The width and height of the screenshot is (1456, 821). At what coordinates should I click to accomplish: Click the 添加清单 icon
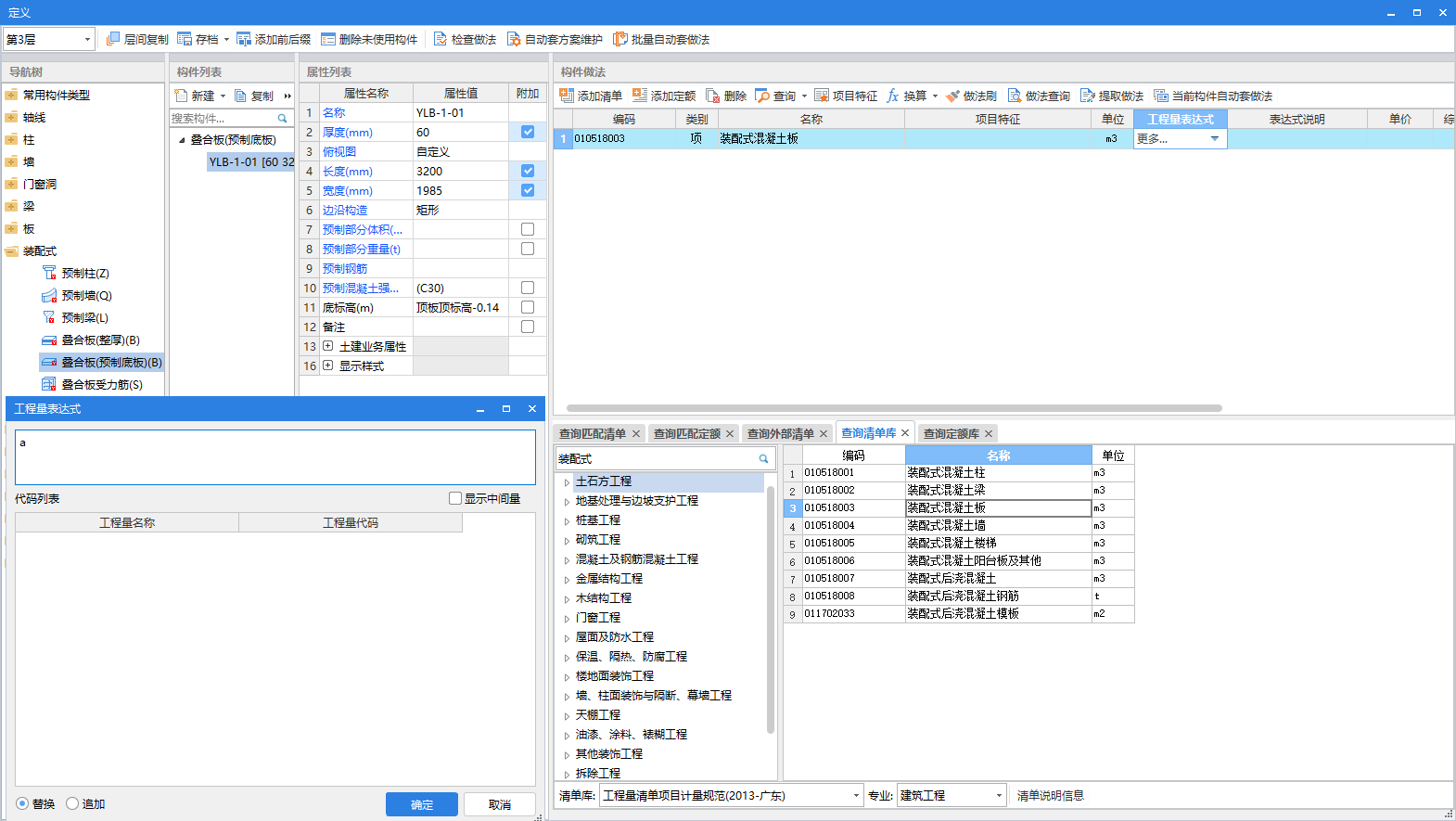click(x=567, y=96)
